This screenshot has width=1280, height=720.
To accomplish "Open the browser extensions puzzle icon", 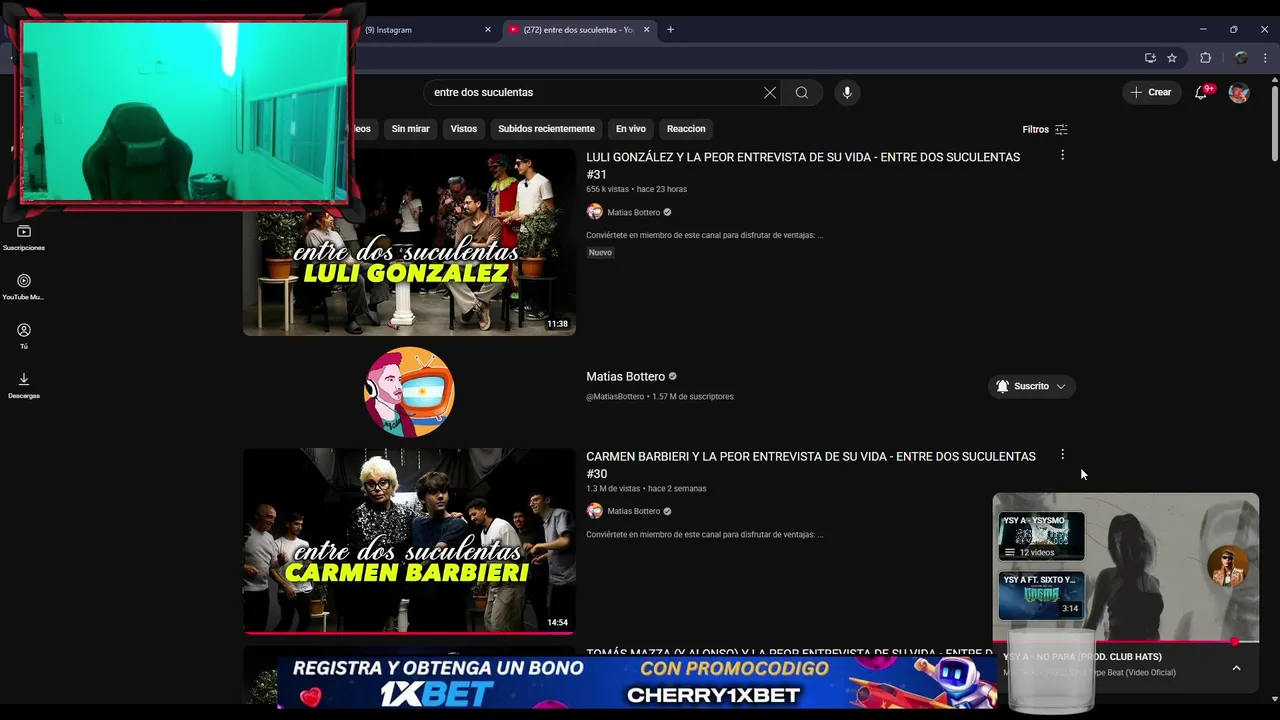I will click(1205, 58).
